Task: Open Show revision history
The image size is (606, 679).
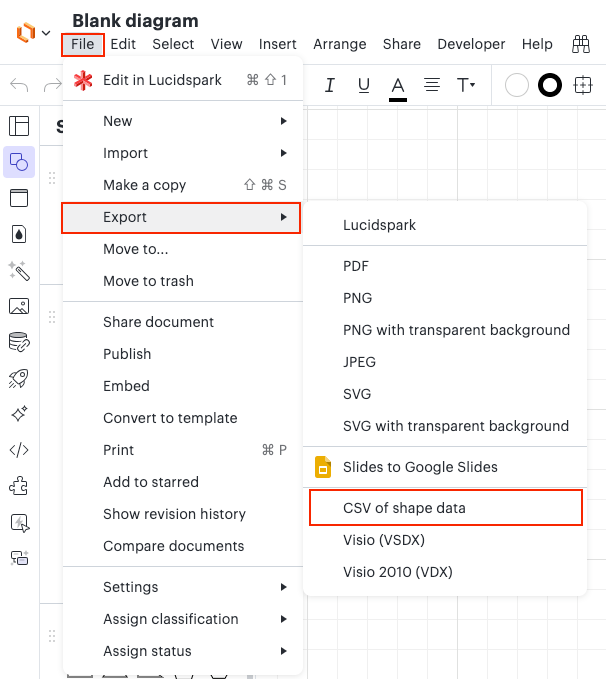Action: coord(182,515)
